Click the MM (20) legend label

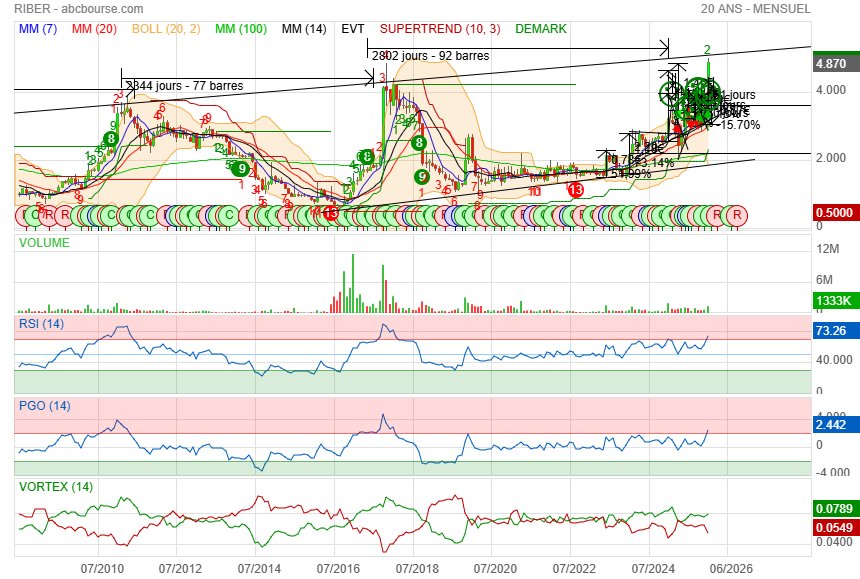(x=94, y=29)
